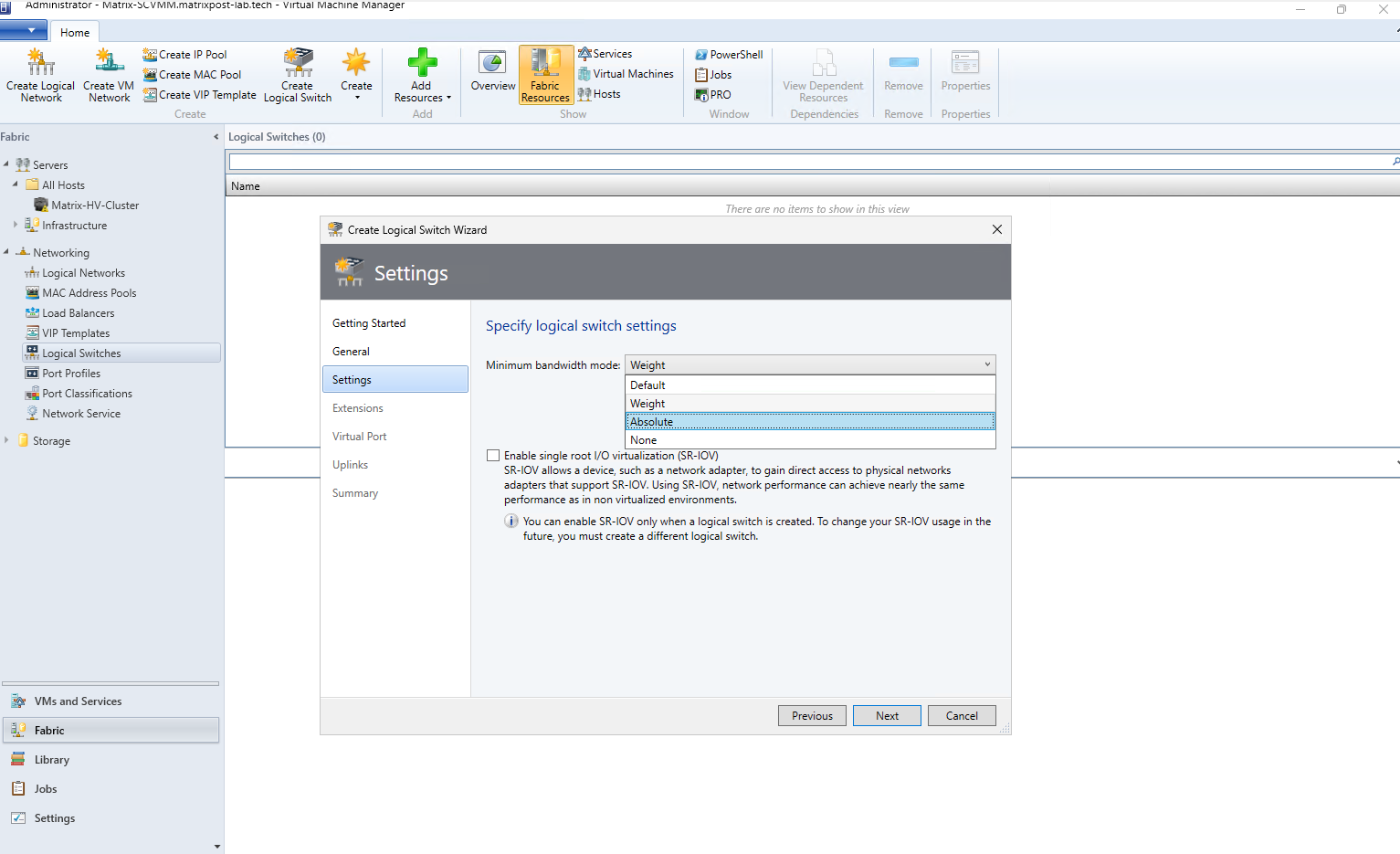Collapse the Fabric navigation pane
This screenshot has width=1400, height=854.
[x=216, y=137]
